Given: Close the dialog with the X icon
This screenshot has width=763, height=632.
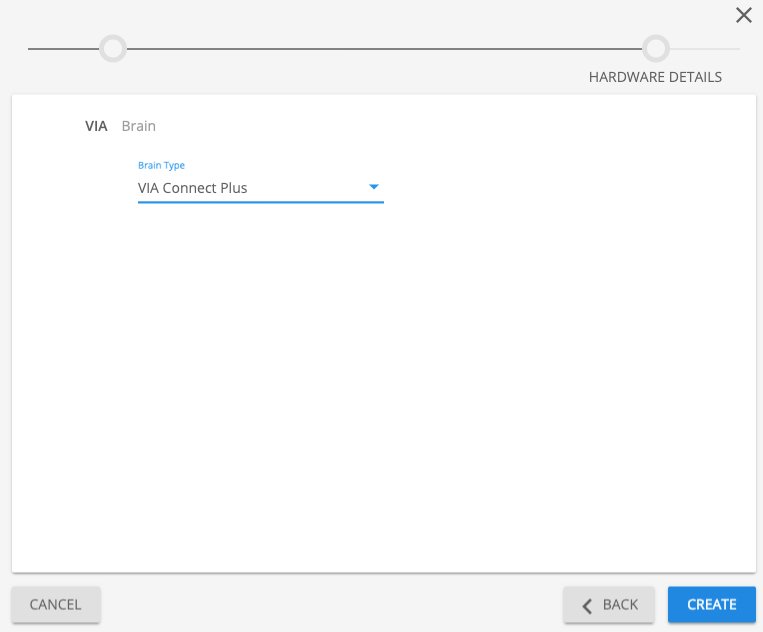Looking at the screenshot, I should (744, 15).
